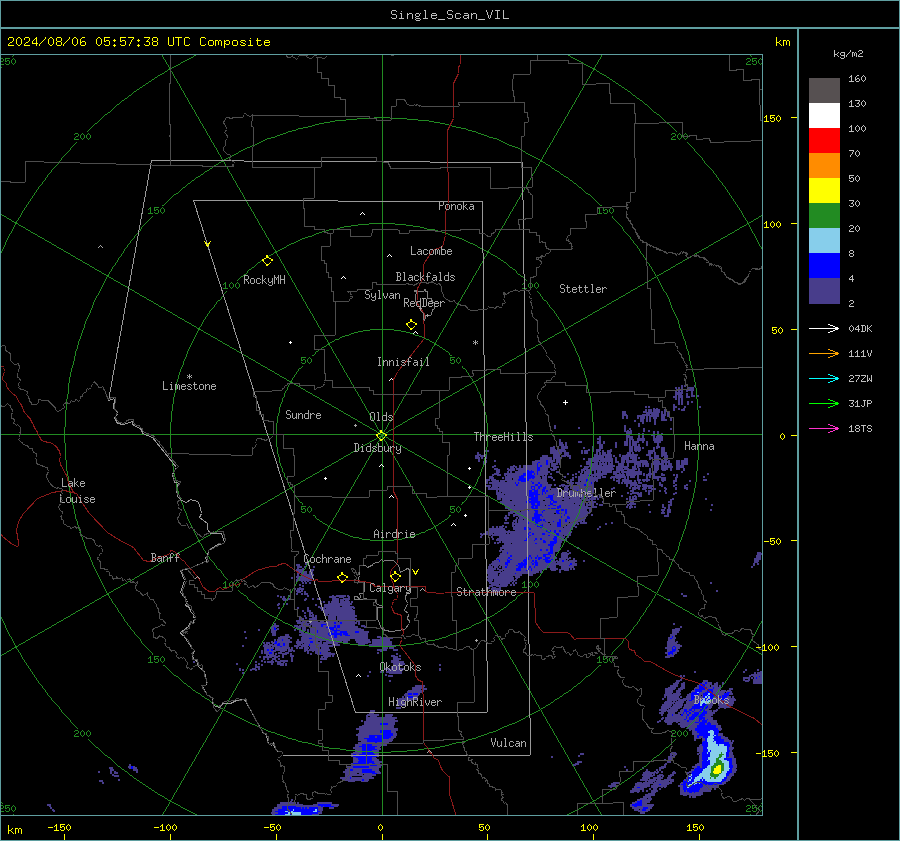Click the Didsbury town label

377,448
